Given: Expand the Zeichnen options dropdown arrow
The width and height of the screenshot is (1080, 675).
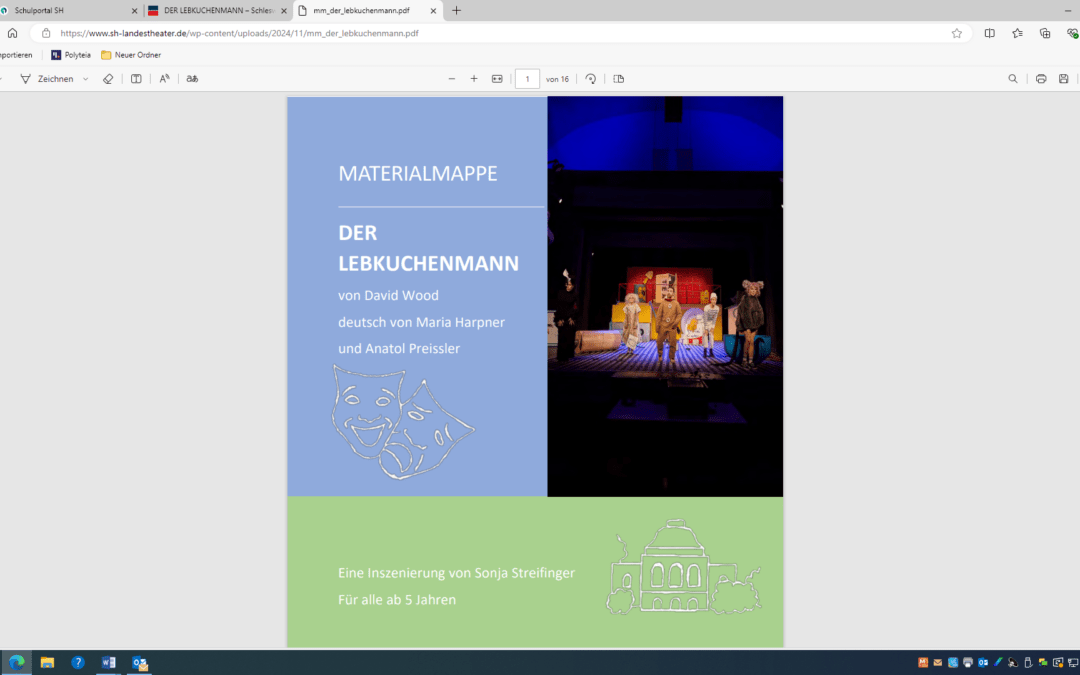Looking at the screenshot, I should click(x=85, y=79).
